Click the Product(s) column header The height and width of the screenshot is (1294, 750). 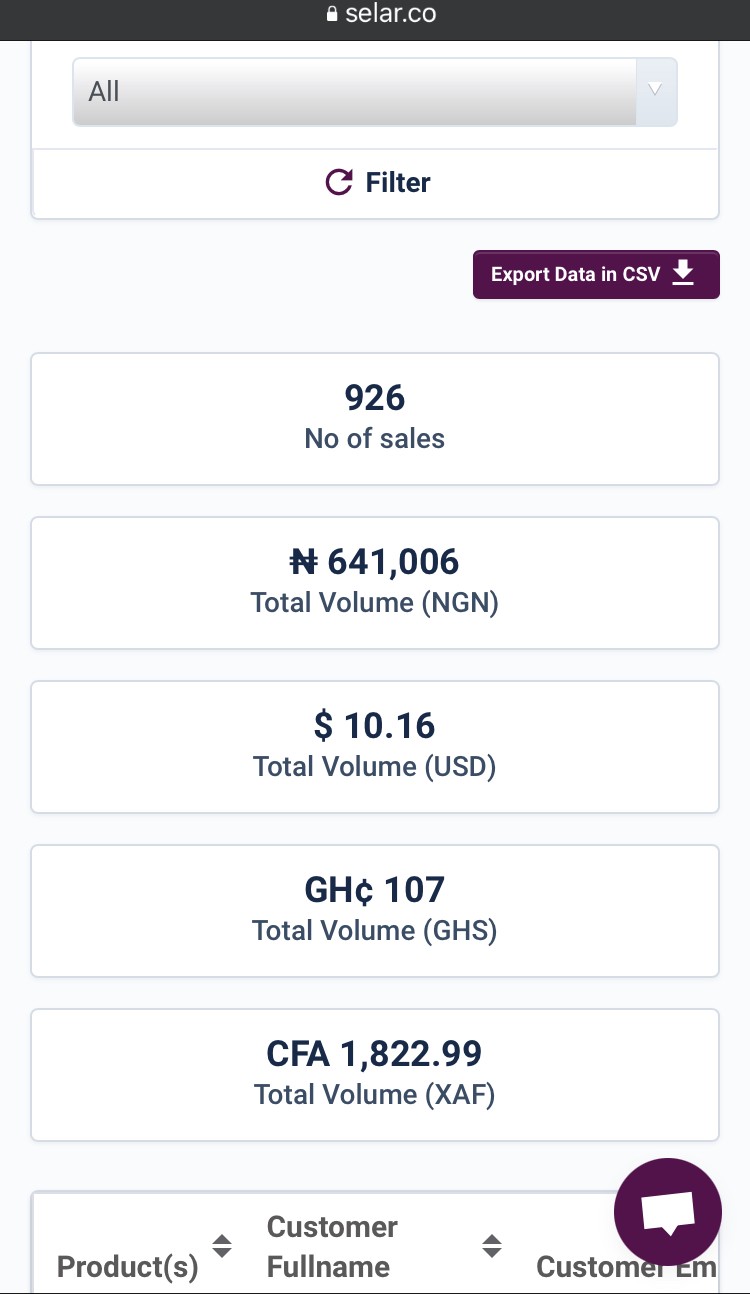[128, 1267]
